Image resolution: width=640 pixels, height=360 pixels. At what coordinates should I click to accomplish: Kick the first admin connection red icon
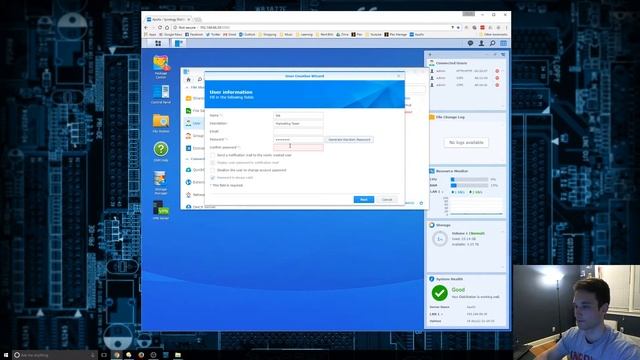click(497, 71)
